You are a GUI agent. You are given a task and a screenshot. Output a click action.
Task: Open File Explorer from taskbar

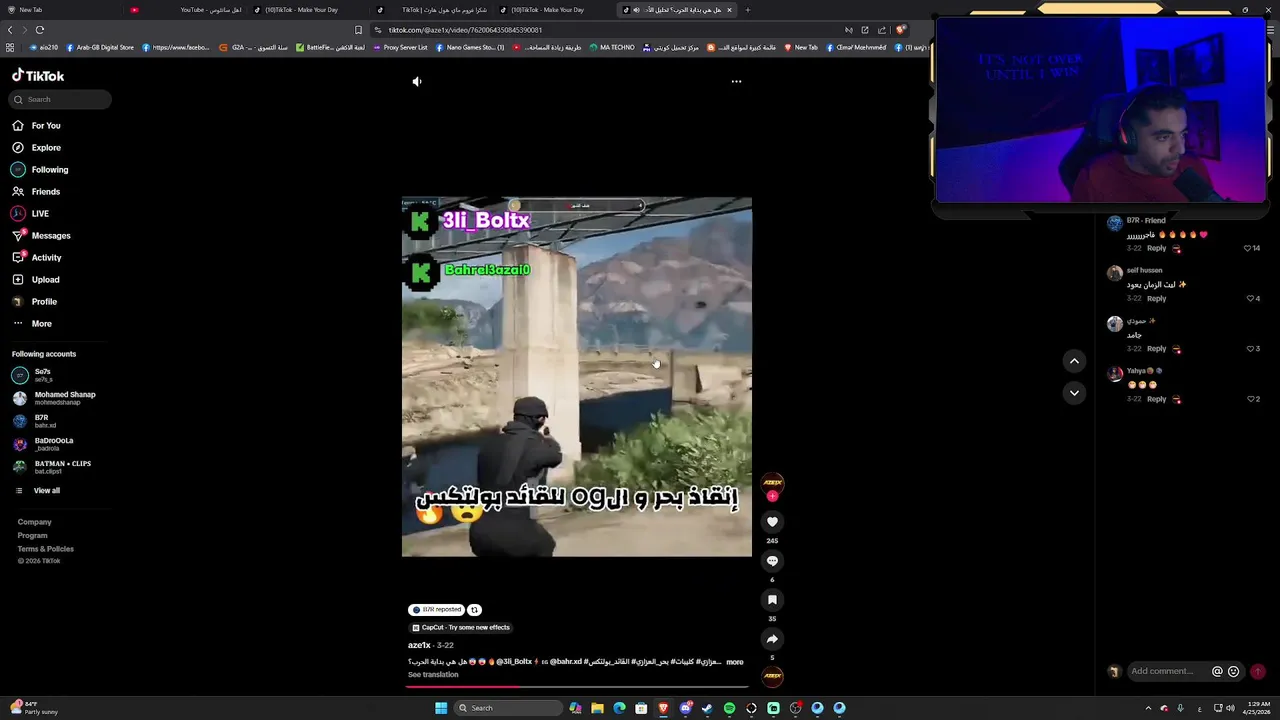click(597, 708)
